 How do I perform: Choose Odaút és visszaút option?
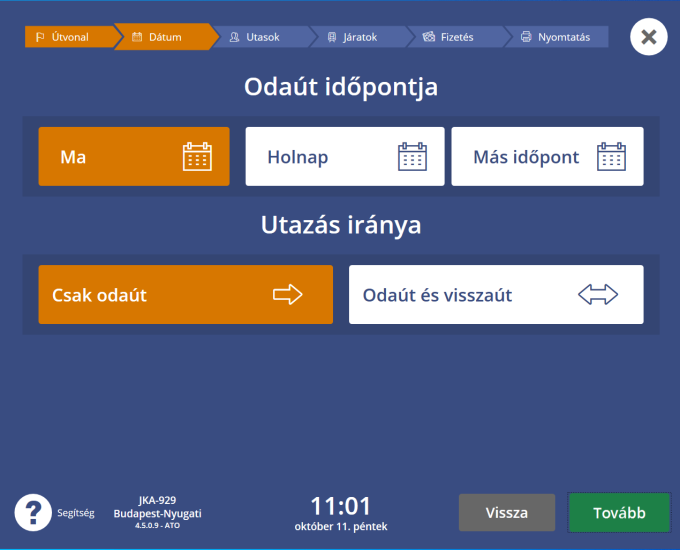[x=495, y=295]
